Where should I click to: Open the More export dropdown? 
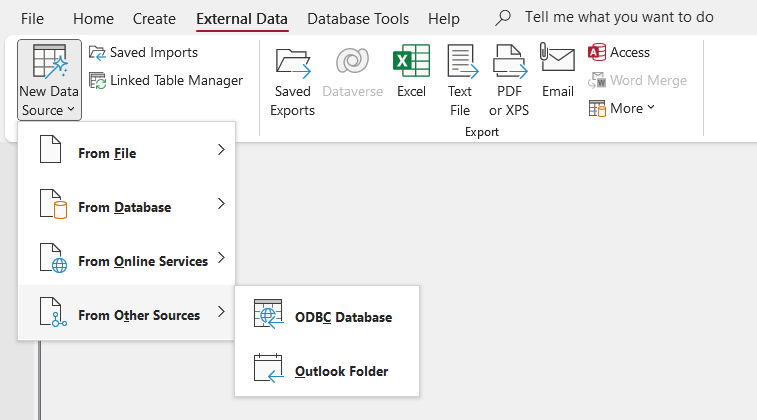pyautogui.click(x=622, y=108)
